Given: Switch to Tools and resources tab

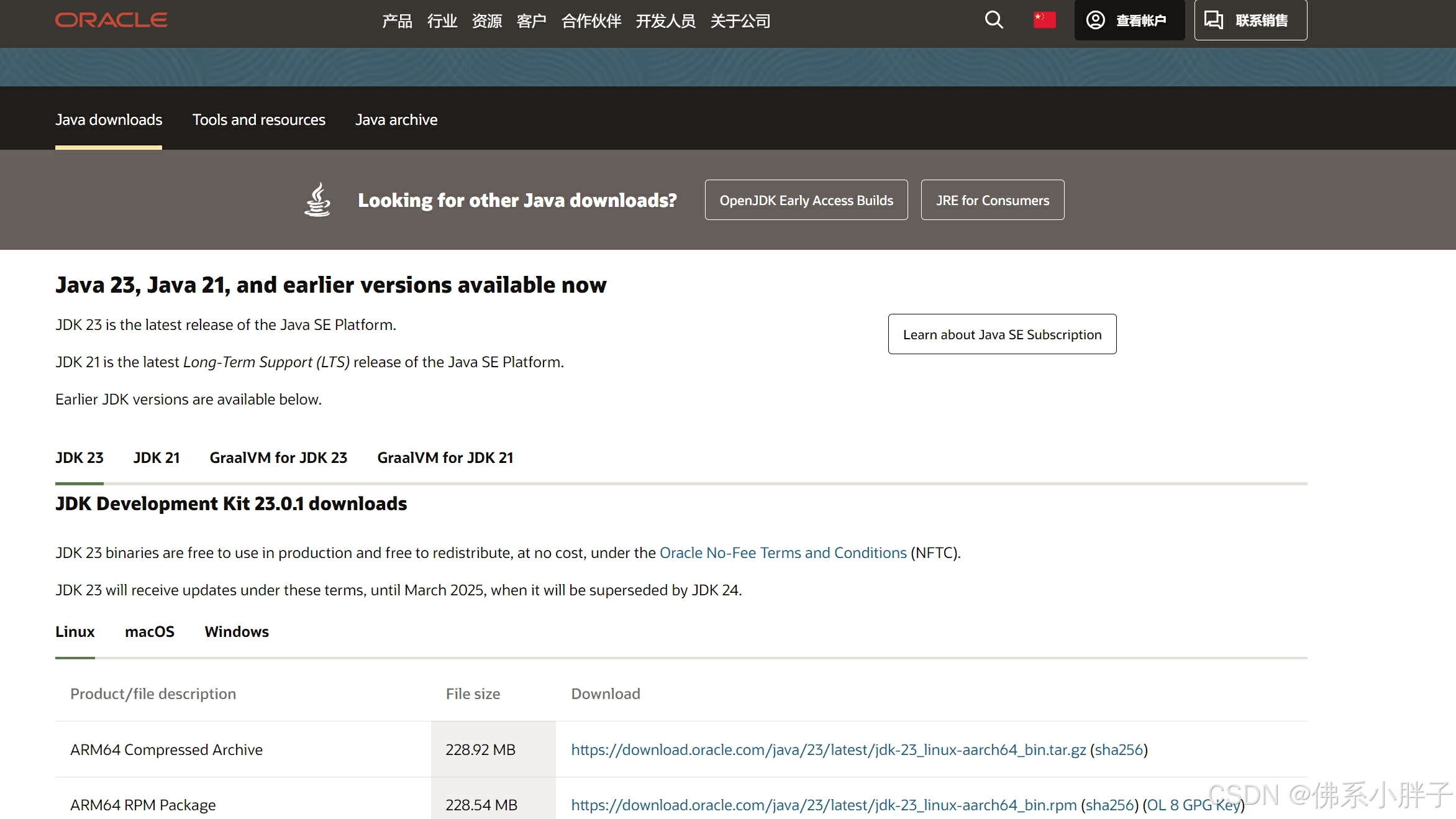Looking at the screenshot, I should [258, 119].
